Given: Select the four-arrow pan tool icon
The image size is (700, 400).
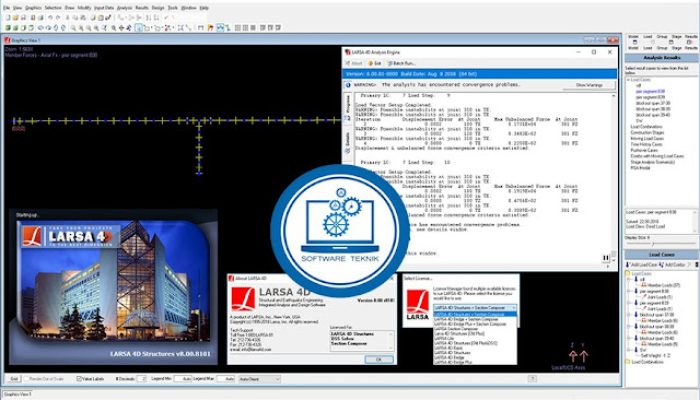Looking at the screenshot, I should coord(121,28).
